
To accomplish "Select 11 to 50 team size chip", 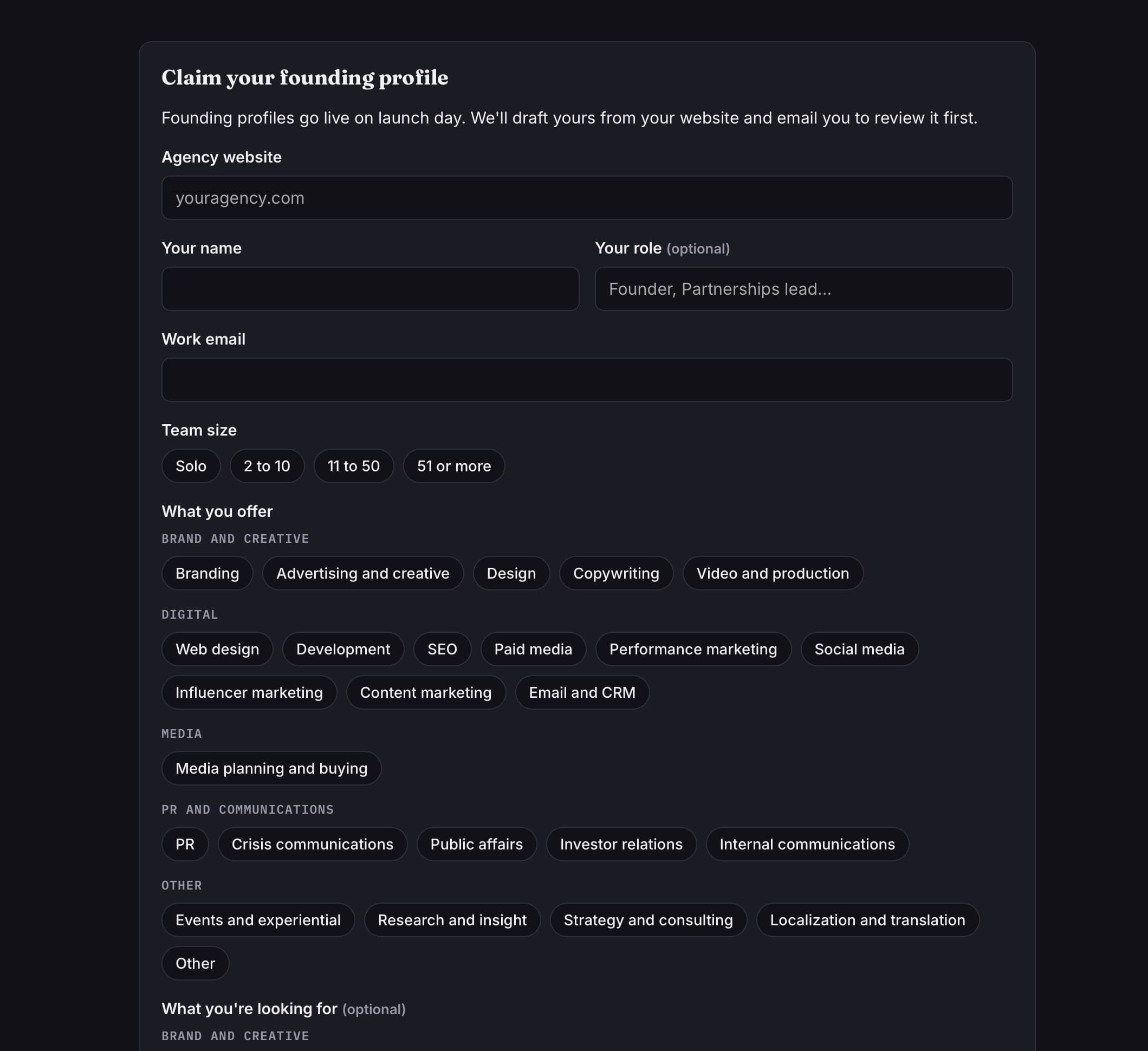I will click(354, 466).
